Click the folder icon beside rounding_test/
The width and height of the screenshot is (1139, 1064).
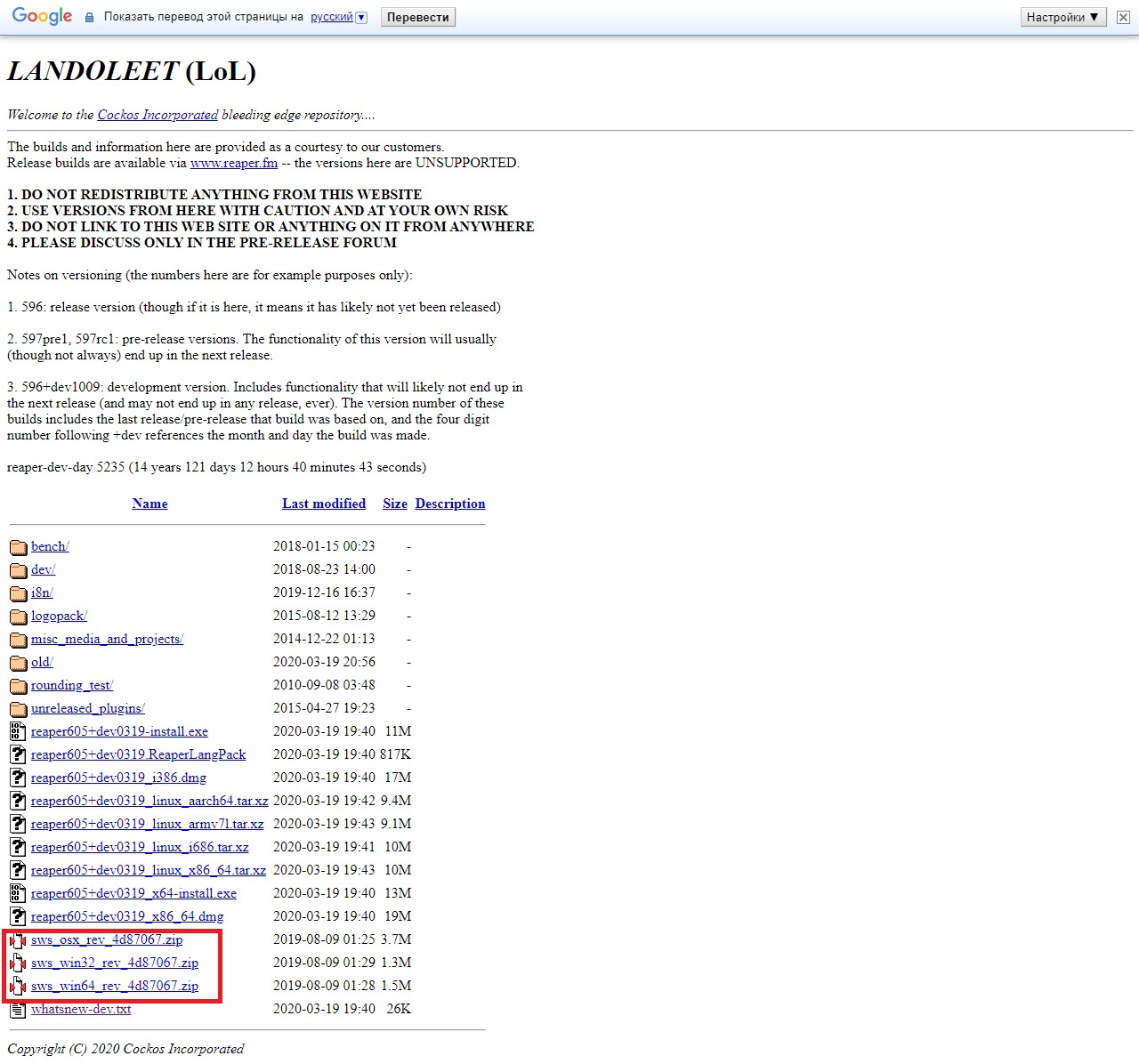coord(18,686)
